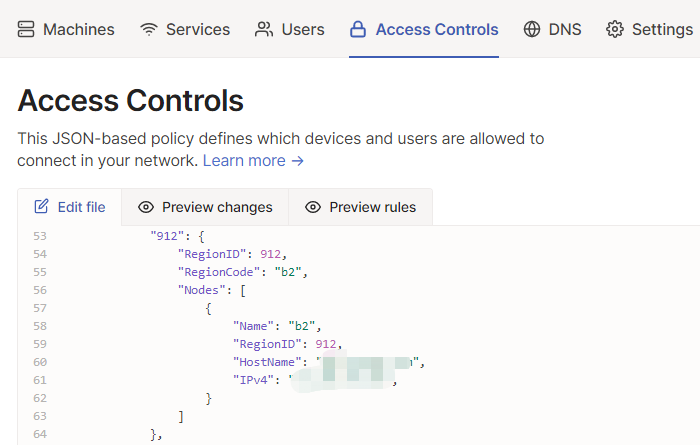Click the Preview rules eye icon
Screen dimensions: 700x445
click(x=313, y=207)
